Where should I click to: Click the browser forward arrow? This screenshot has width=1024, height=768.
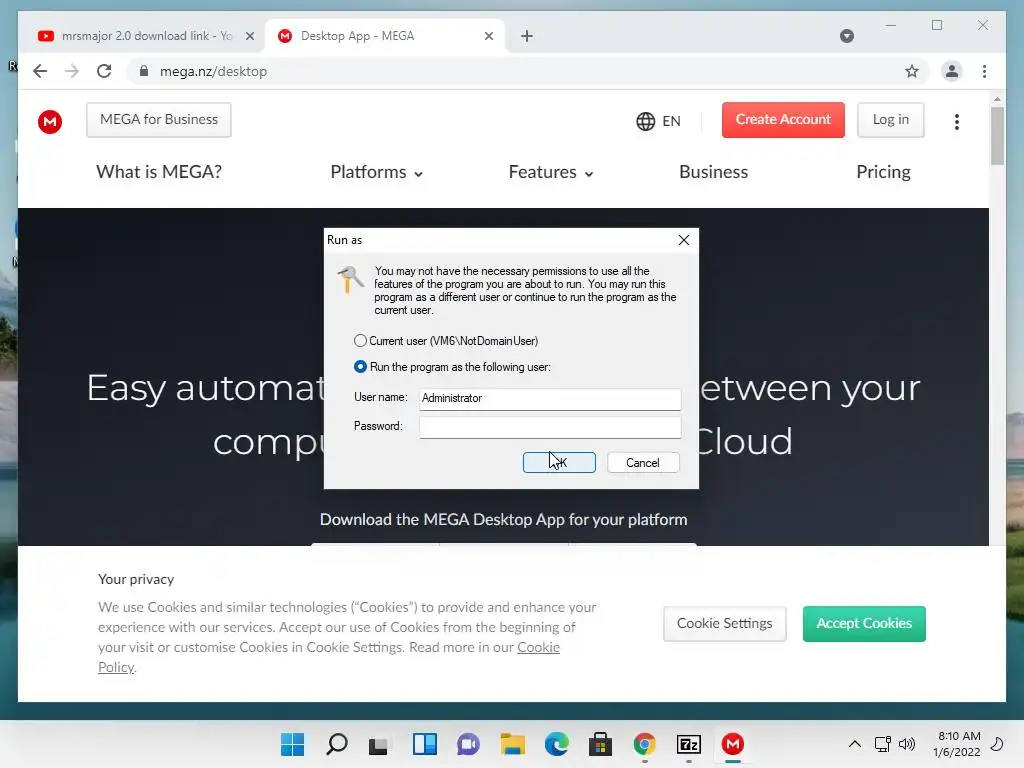[x=72, y=71]
